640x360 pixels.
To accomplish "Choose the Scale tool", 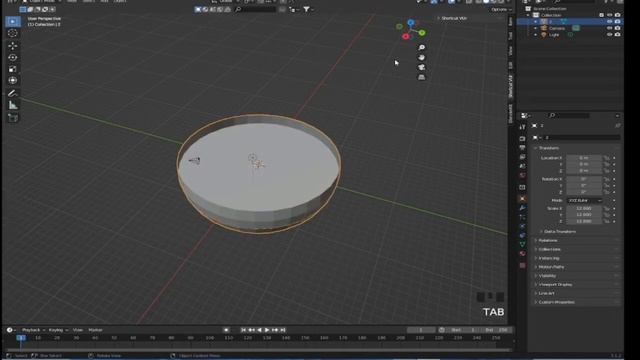I will (13, 69).
